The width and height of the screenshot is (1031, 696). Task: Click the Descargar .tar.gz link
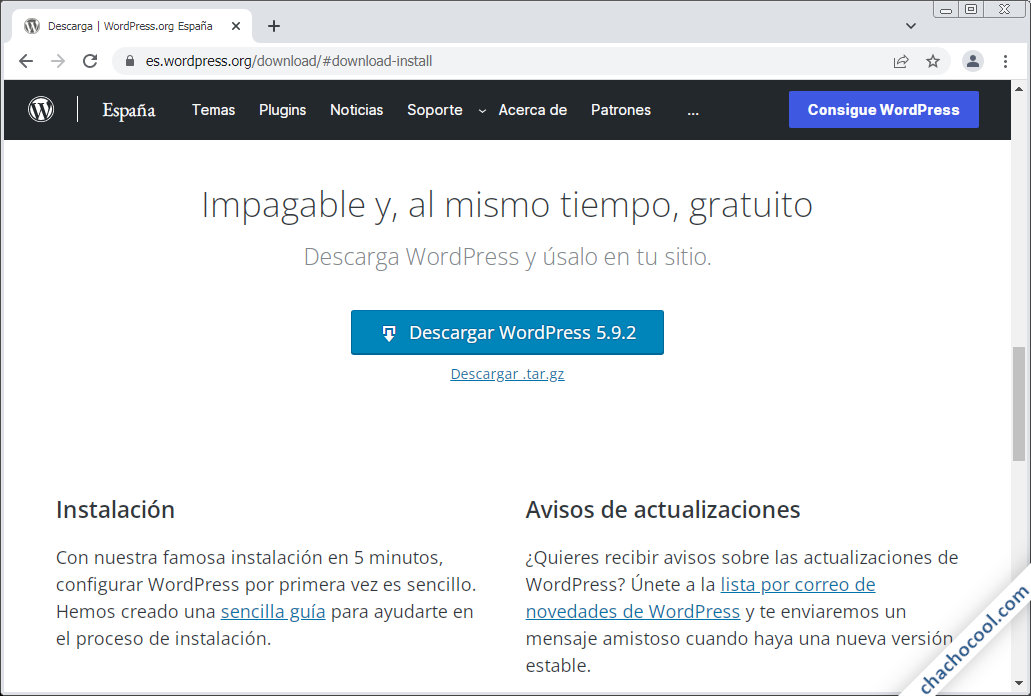click(x=508, y=374)
